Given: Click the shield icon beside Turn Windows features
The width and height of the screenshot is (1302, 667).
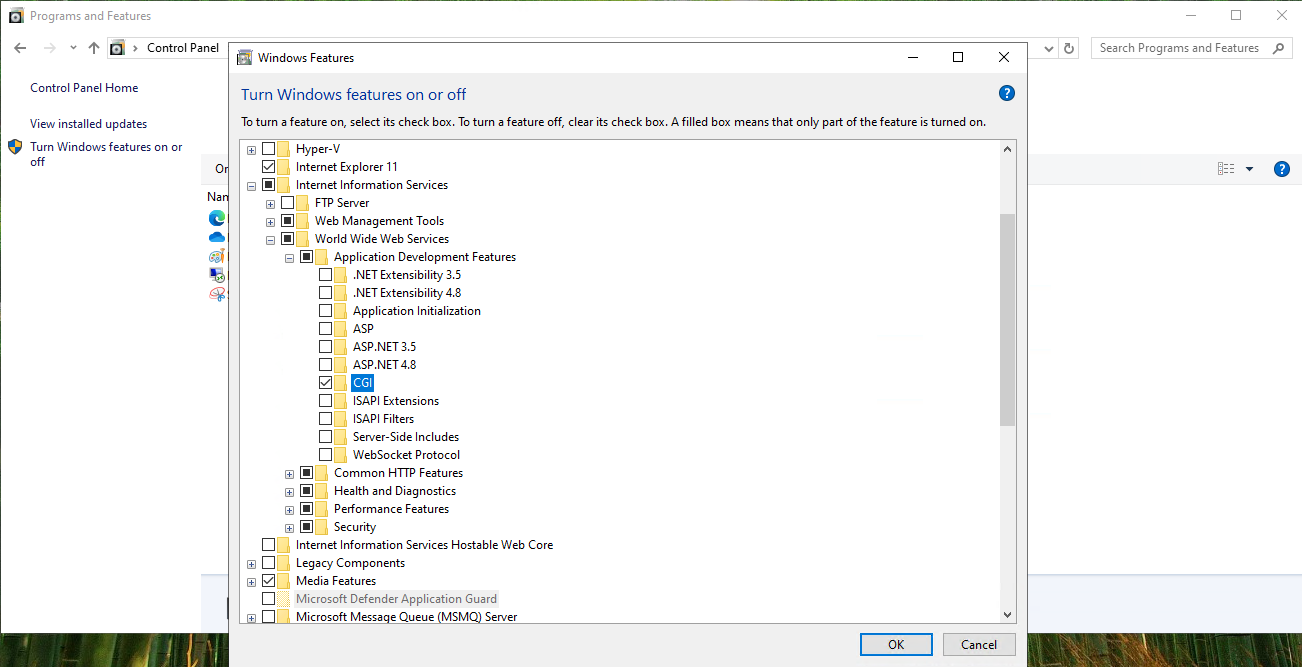Looking at the screenshot, I should pos(15,147).
